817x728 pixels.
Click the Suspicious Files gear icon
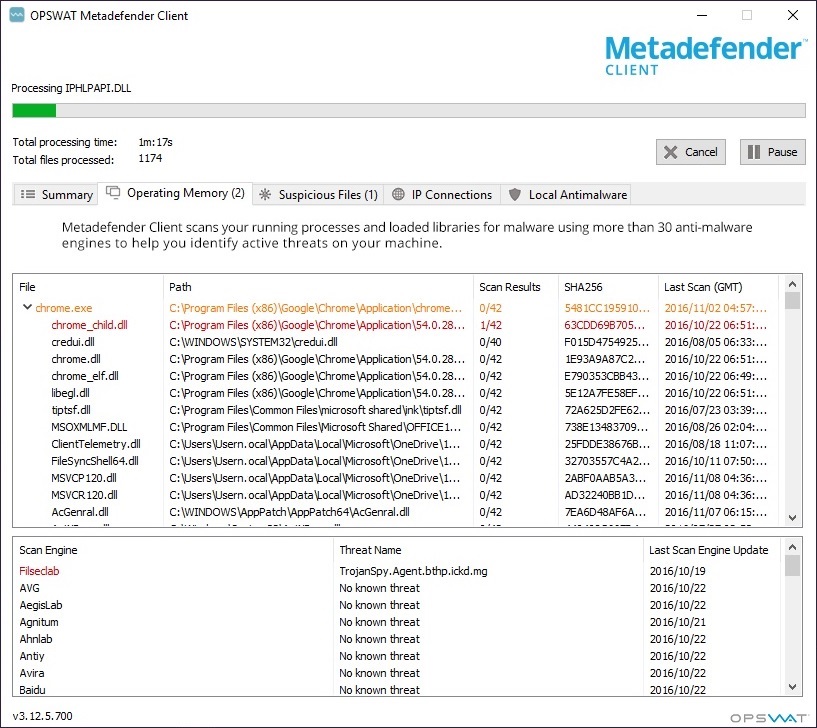(x=265, y=194)
